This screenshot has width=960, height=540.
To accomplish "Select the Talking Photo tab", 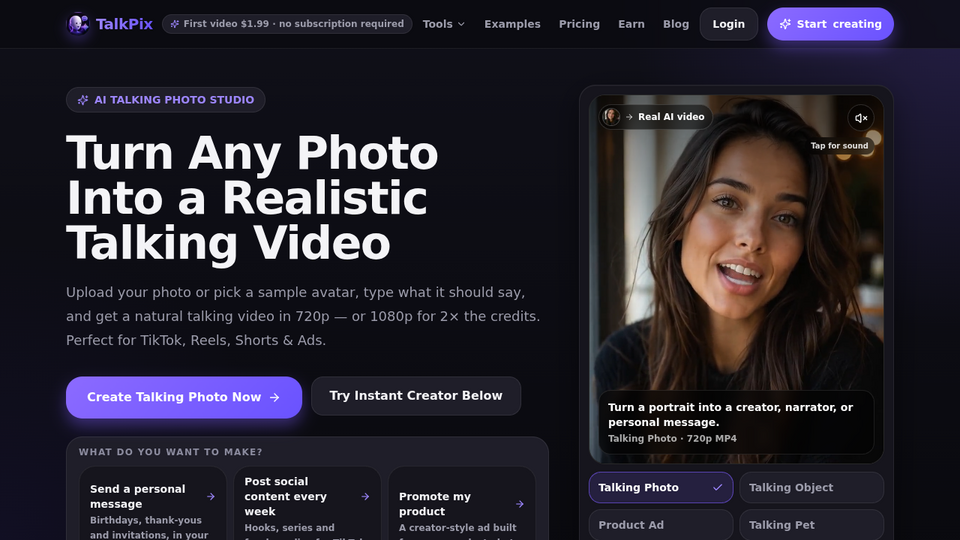I will pos(661,487).
